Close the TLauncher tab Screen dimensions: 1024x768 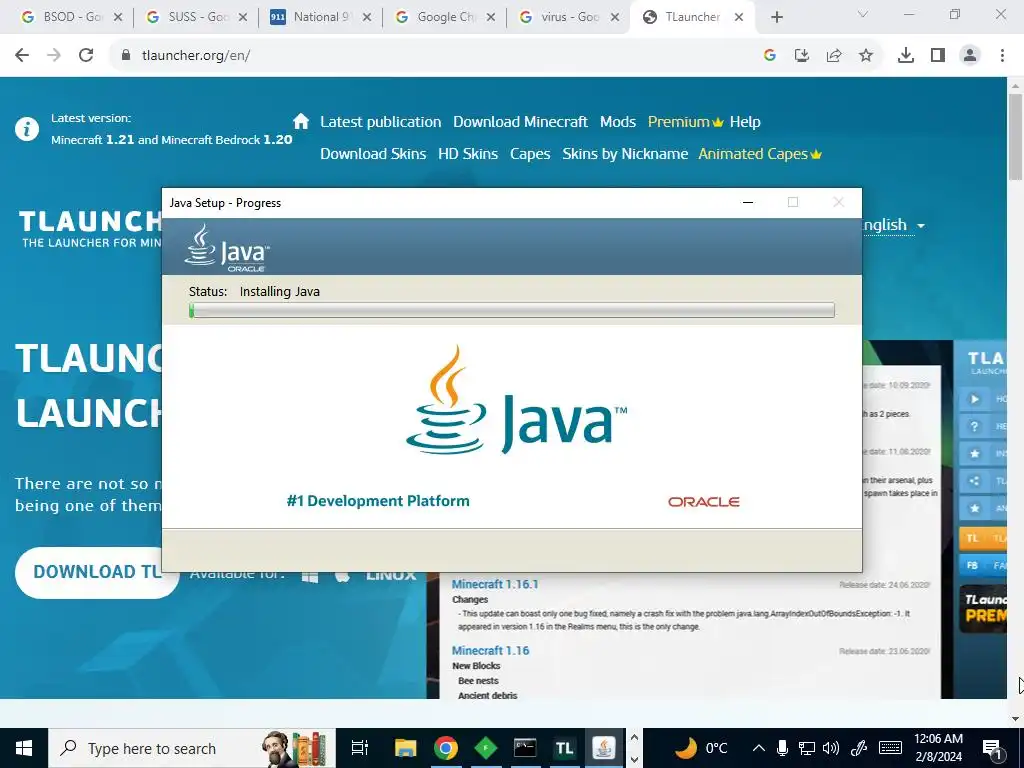(739, 18)
